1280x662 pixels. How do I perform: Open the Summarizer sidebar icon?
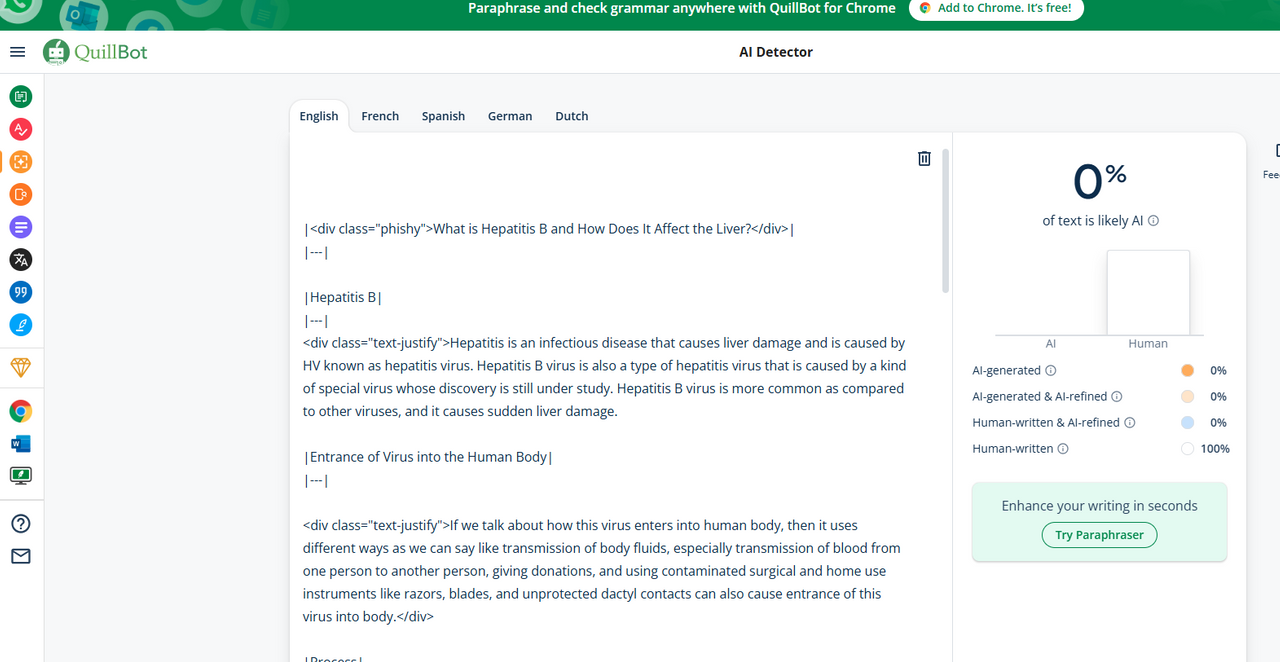(20, 227)
